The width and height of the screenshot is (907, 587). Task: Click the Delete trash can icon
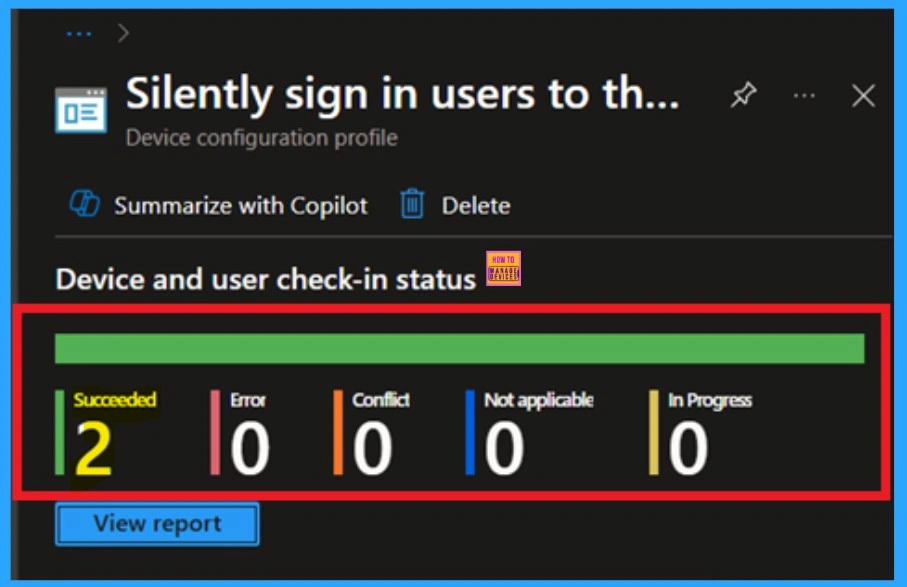pos(412,204)
